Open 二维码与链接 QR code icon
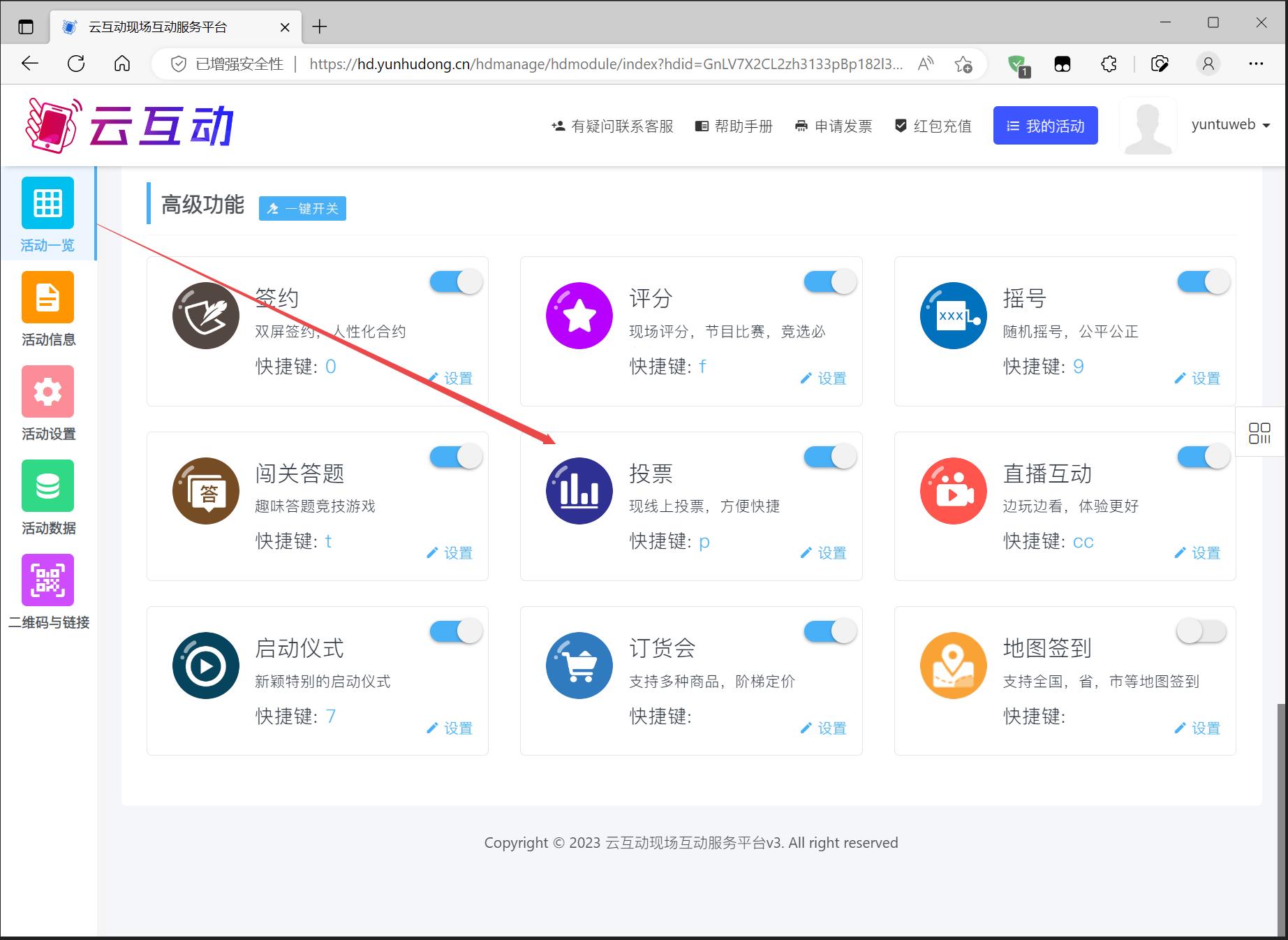1288x940 pixels. coord(47,580)
